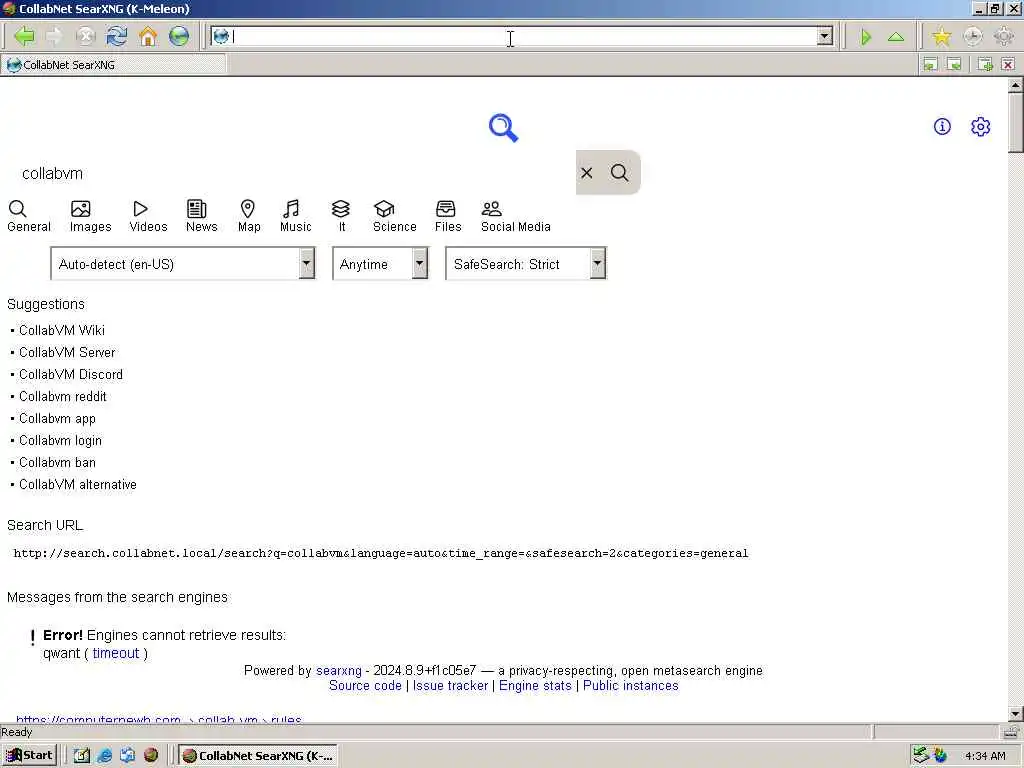The height and width of the screenshot is (768, 1024).
Task: Click the suggestion CollabVM Wiki
Action: [61, 330]
